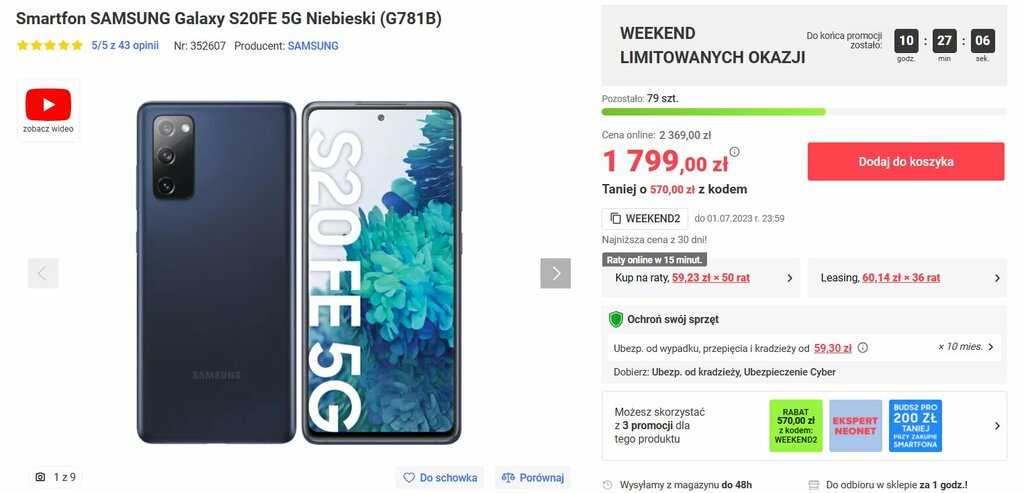Click the green remaining stock progress bar

click(x=713, y=112)
